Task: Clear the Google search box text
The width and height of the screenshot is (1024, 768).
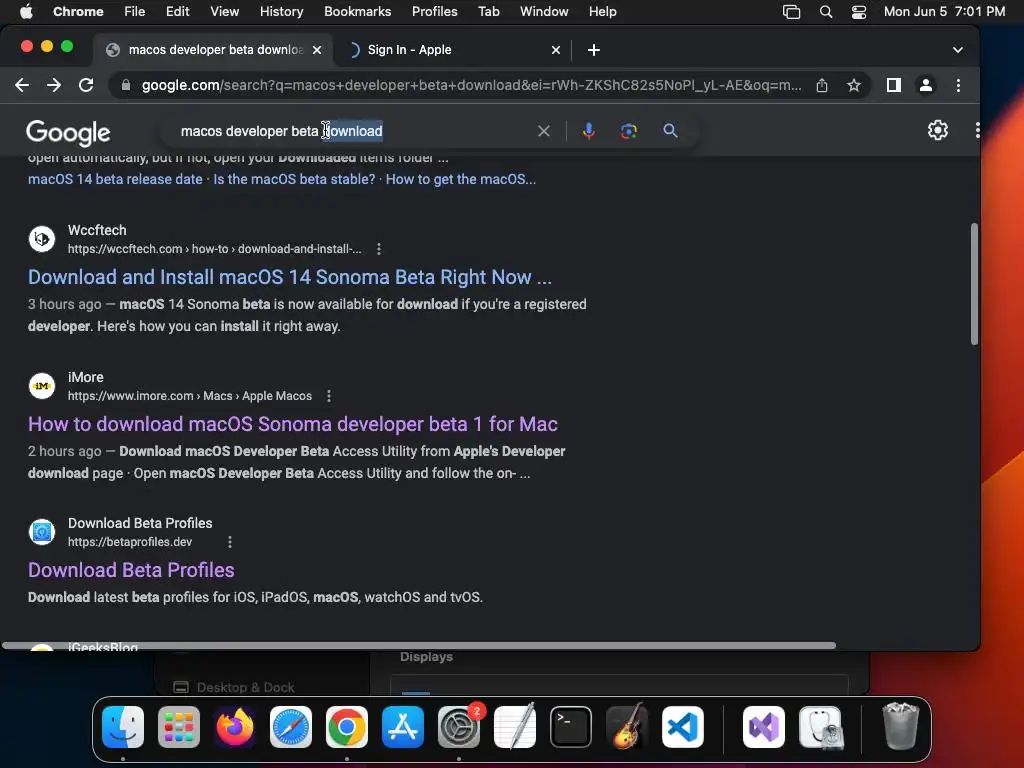Action: pos(543,131)
